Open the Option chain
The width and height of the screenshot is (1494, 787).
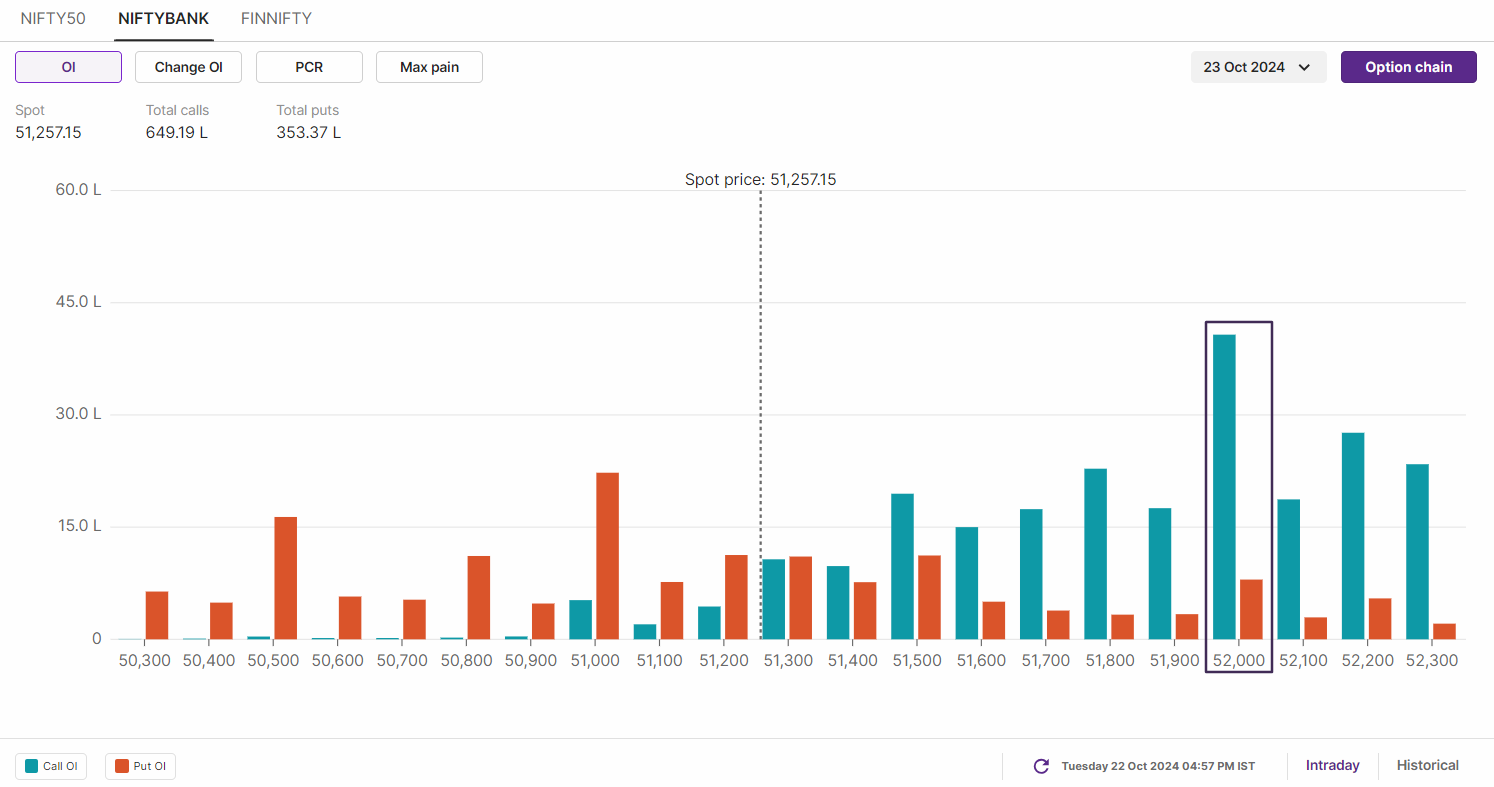click(1408, 67)
